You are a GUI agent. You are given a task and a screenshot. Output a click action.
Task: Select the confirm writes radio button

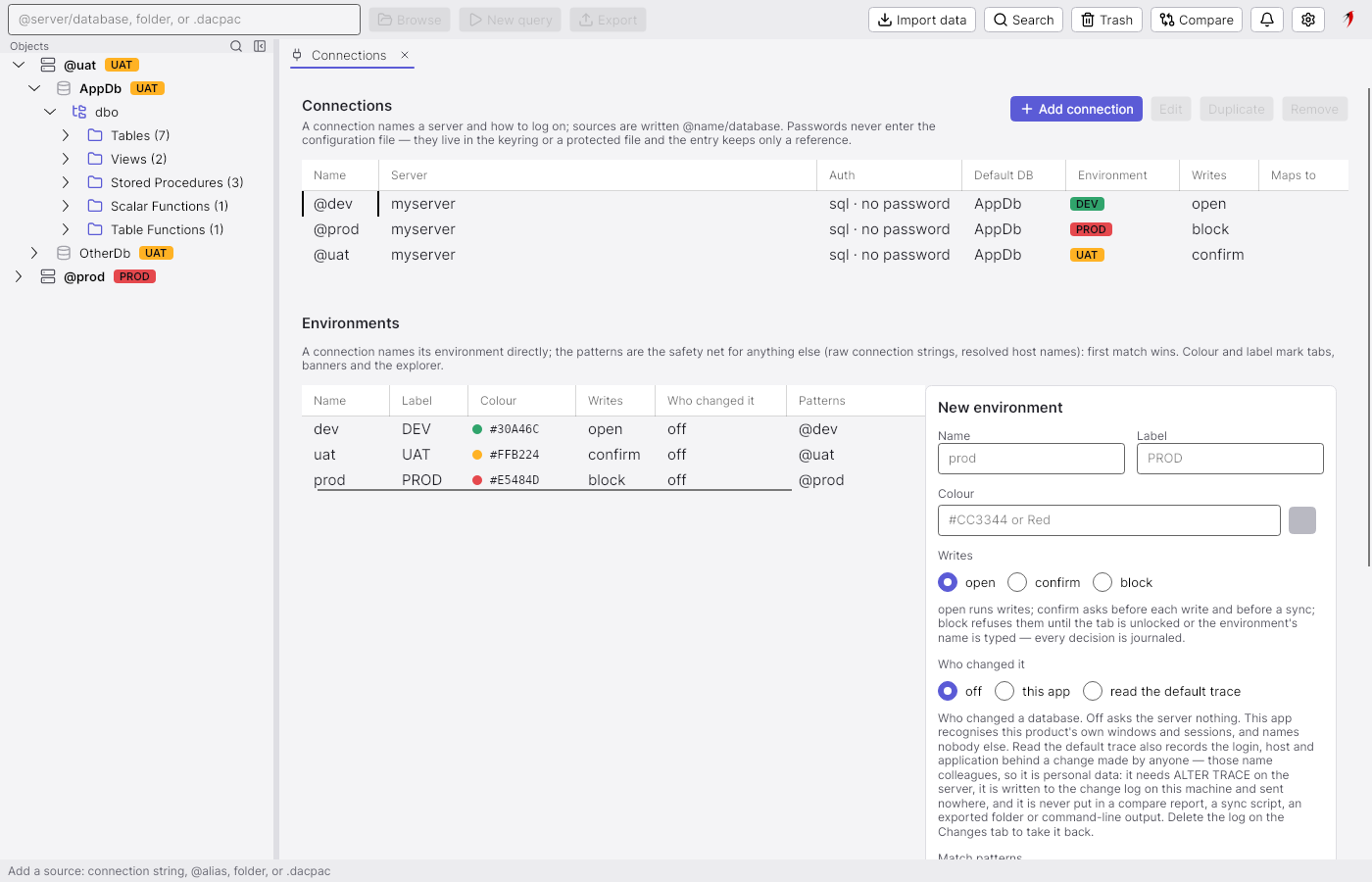click(1017, 582)
